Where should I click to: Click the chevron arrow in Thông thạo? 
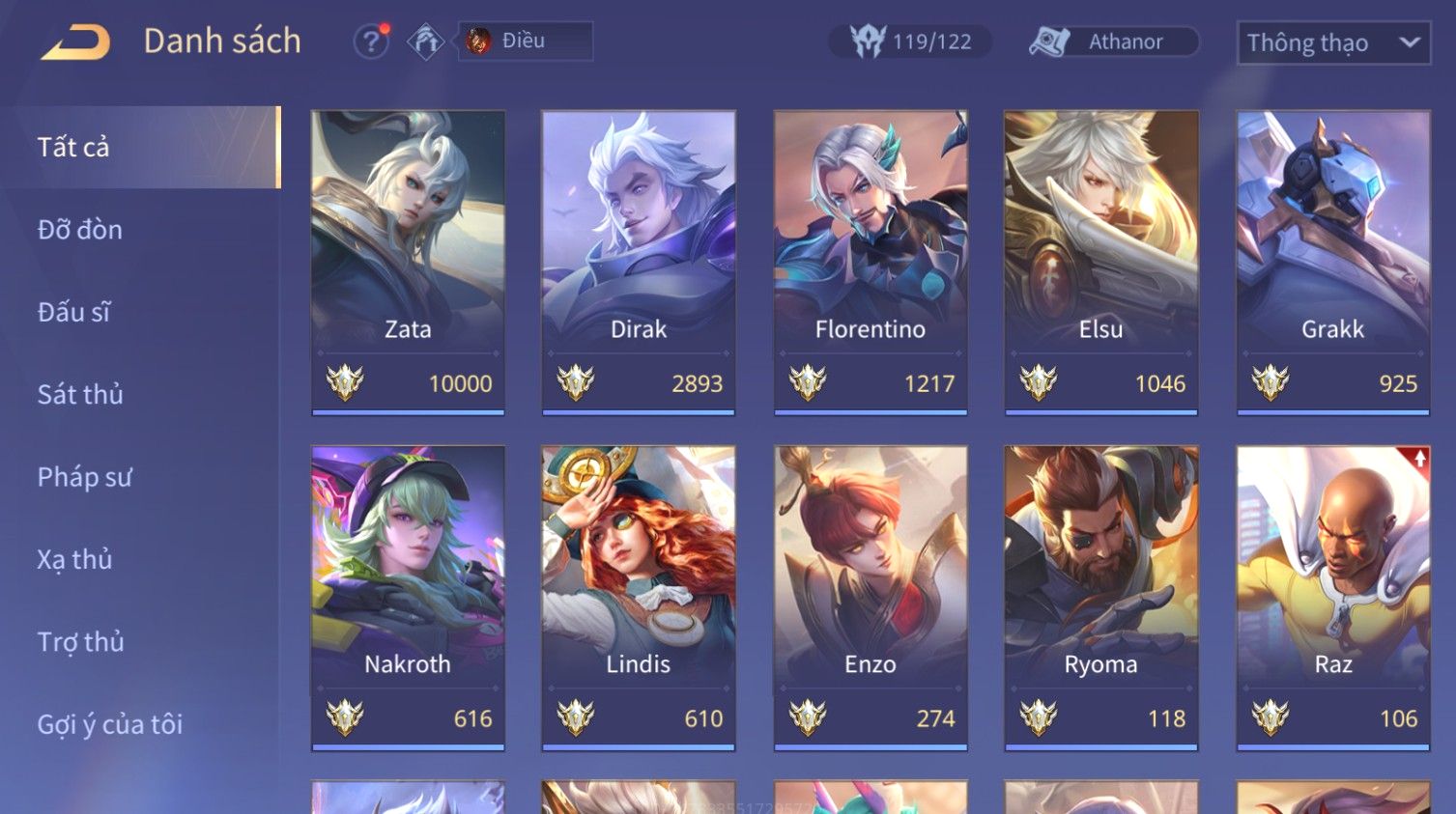1410,42
